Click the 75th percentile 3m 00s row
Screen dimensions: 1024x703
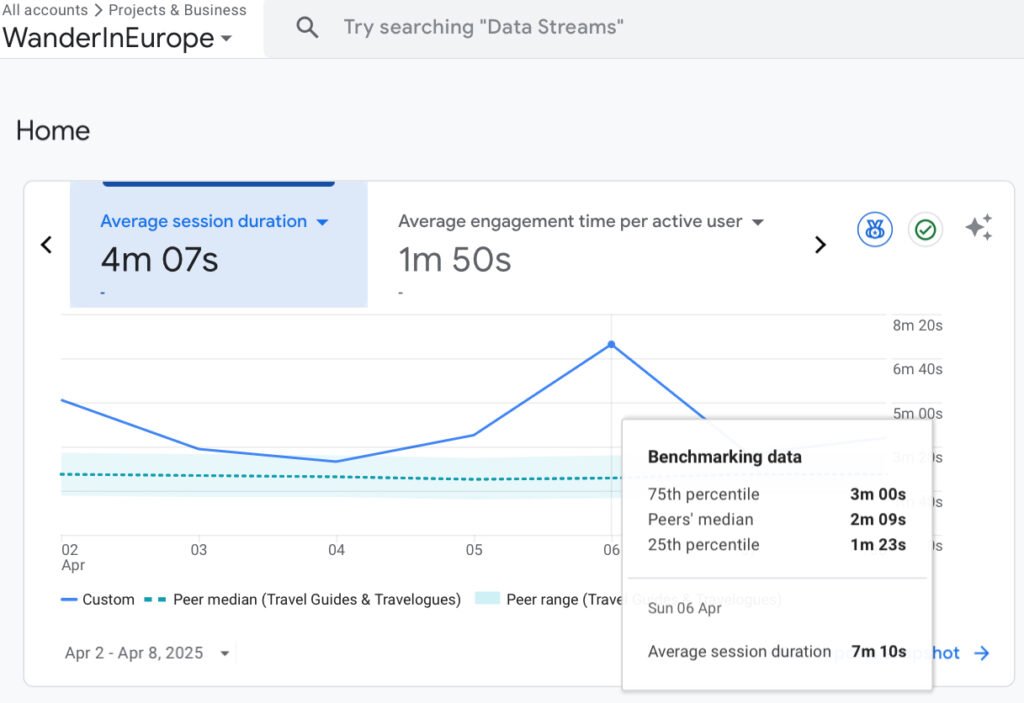(776, 494)
